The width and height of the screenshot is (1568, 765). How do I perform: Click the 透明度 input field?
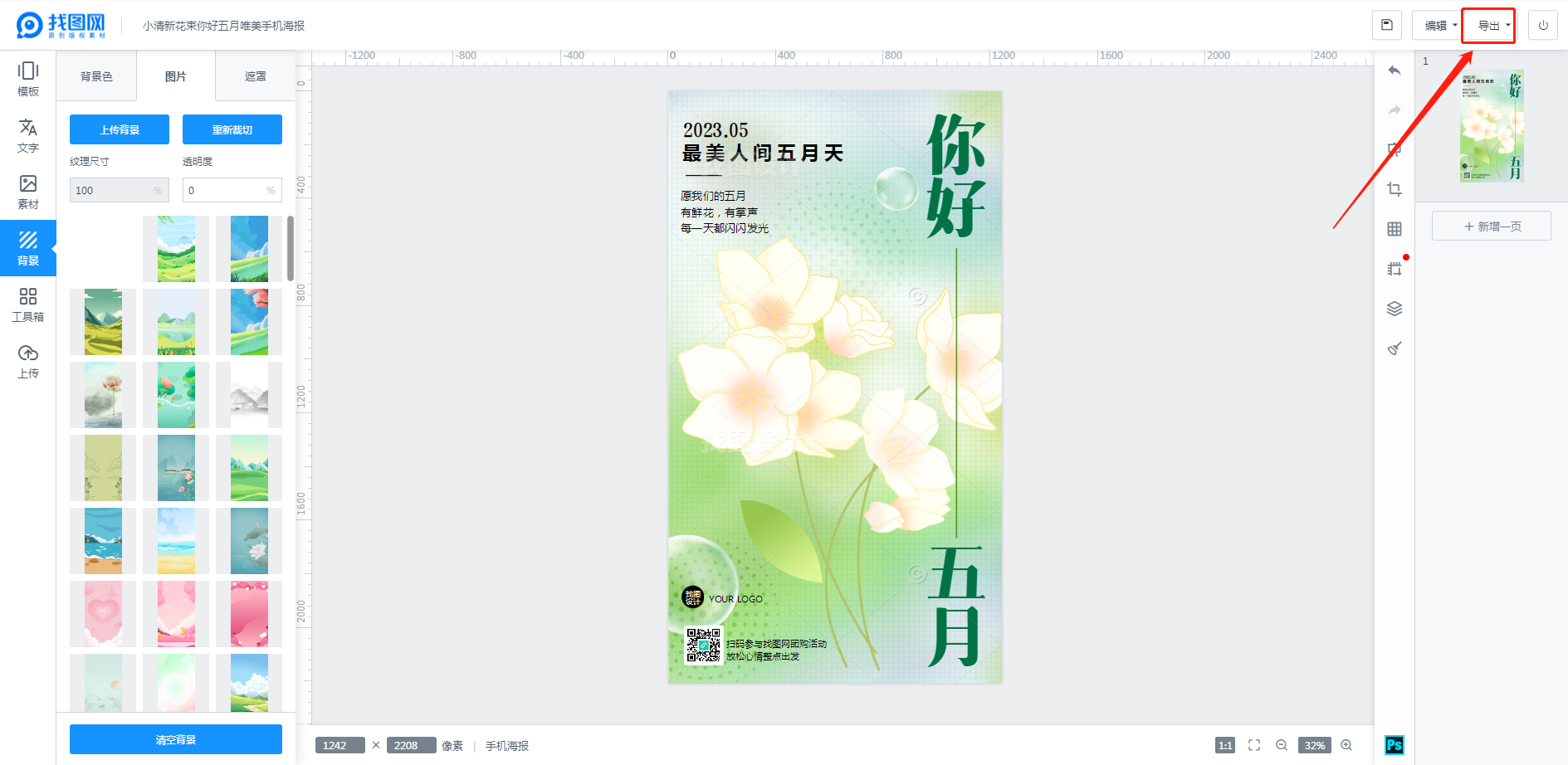pyautogui.click(x=224, y=190)
